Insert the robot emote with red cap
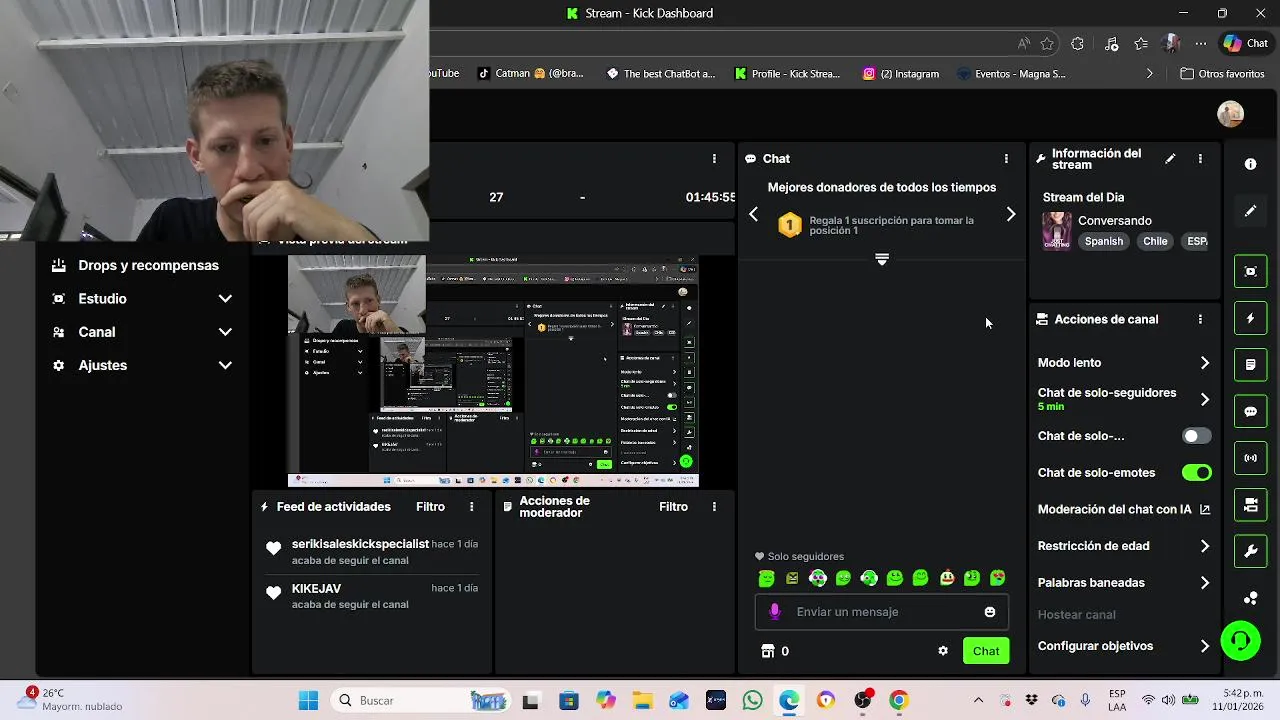Viewport: 1280px width, 720px height. pyautogui.click(x=946, y=578)
